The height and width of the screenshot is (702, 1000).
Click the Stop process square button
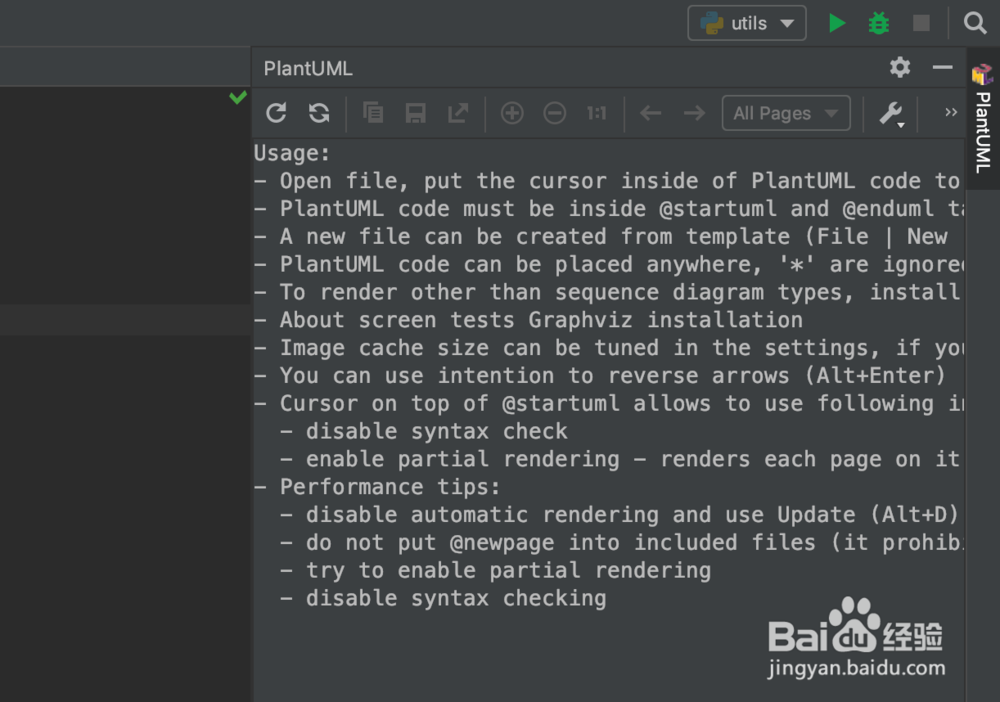point(921,23)
